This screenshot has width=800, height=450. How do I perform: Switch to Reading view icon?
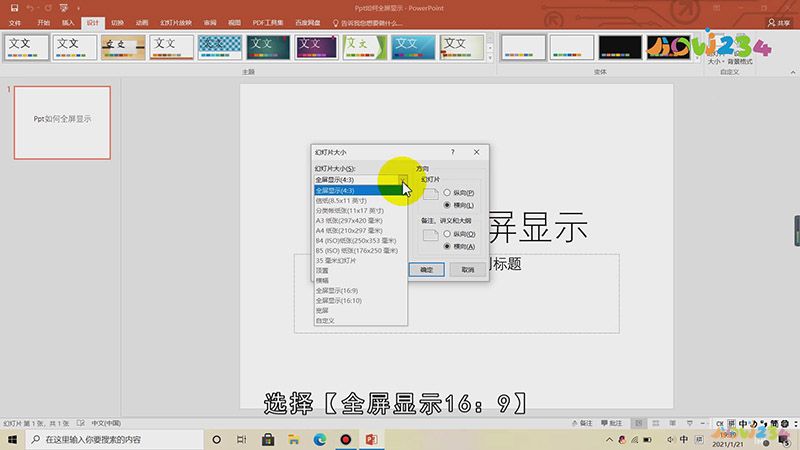(673, 423)
